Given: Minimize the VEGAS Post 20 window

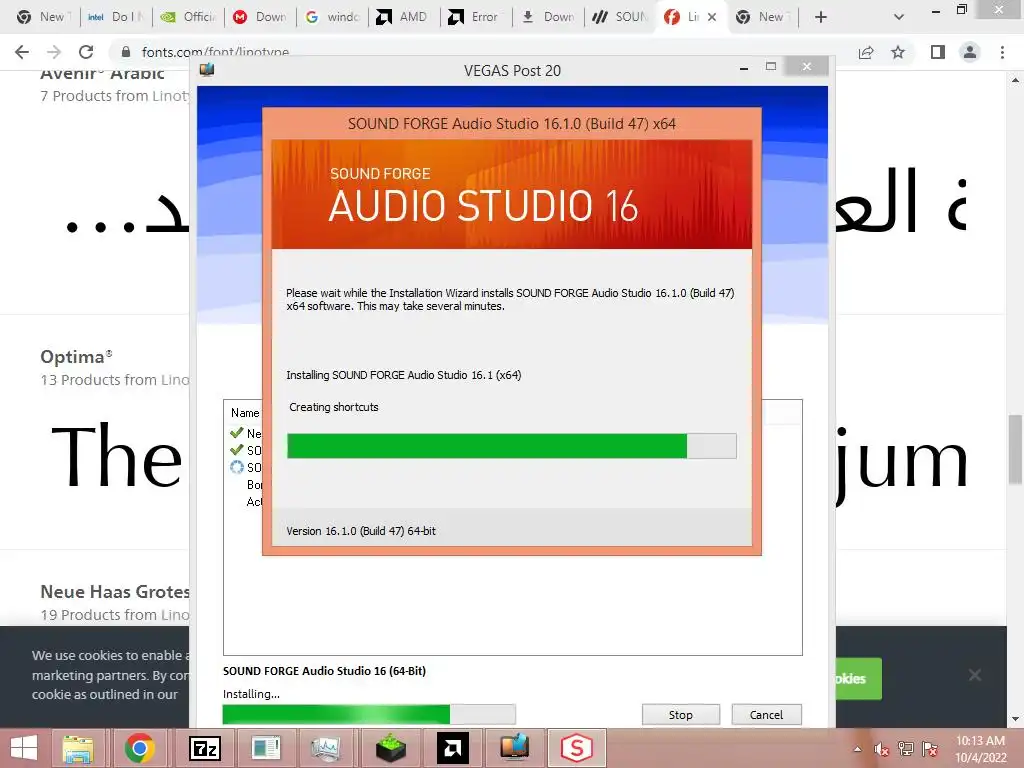Looking at the screenshot, I should click(743, 68).
